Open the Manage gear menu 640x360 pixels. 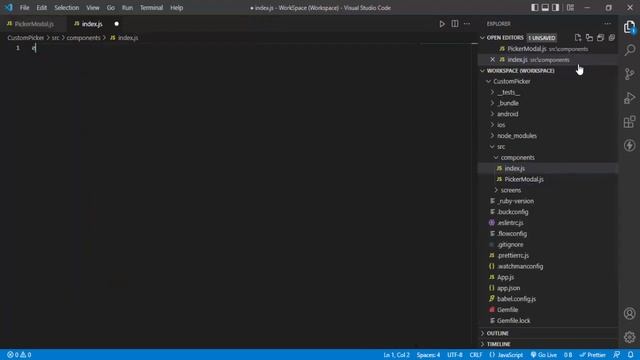click(629, 337)
